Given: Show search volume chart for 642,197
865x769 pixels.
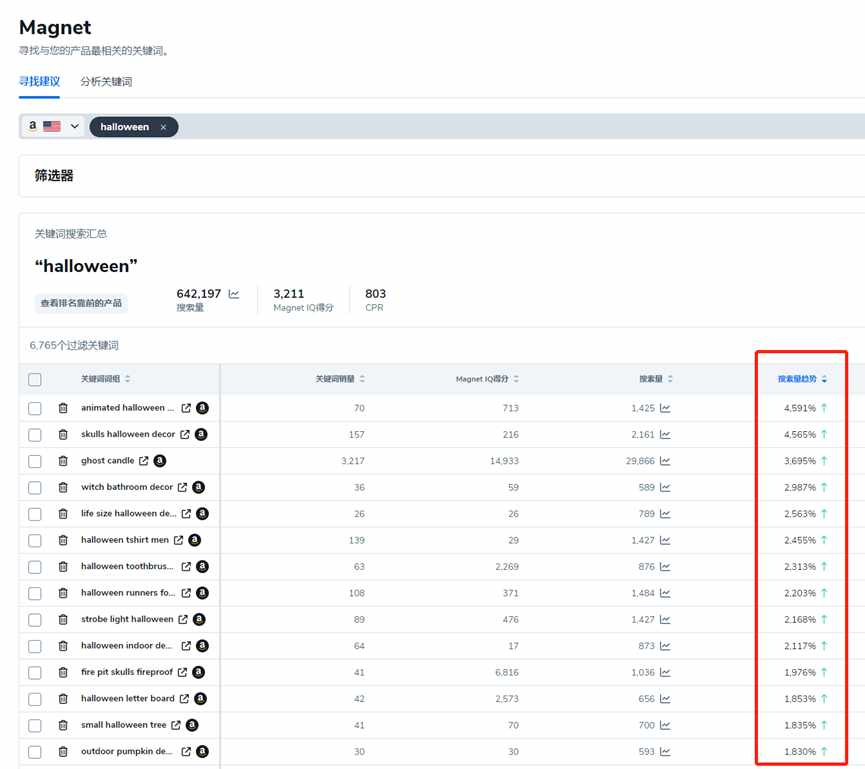Looking at the screenshot, I should 234,294.
